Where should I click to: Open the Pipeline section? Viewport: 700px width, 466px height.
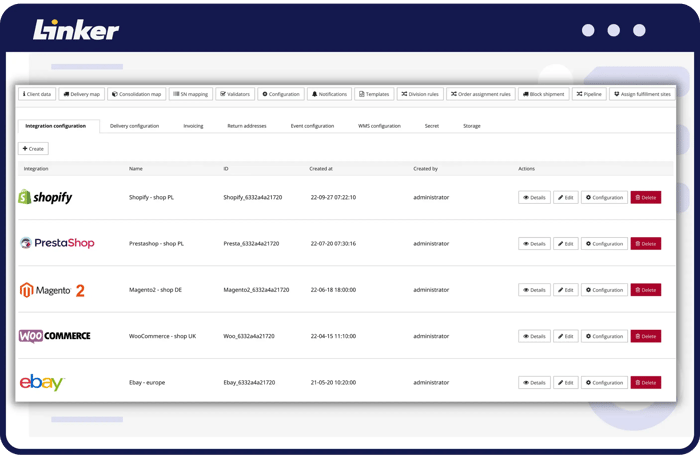coord(589,94)
